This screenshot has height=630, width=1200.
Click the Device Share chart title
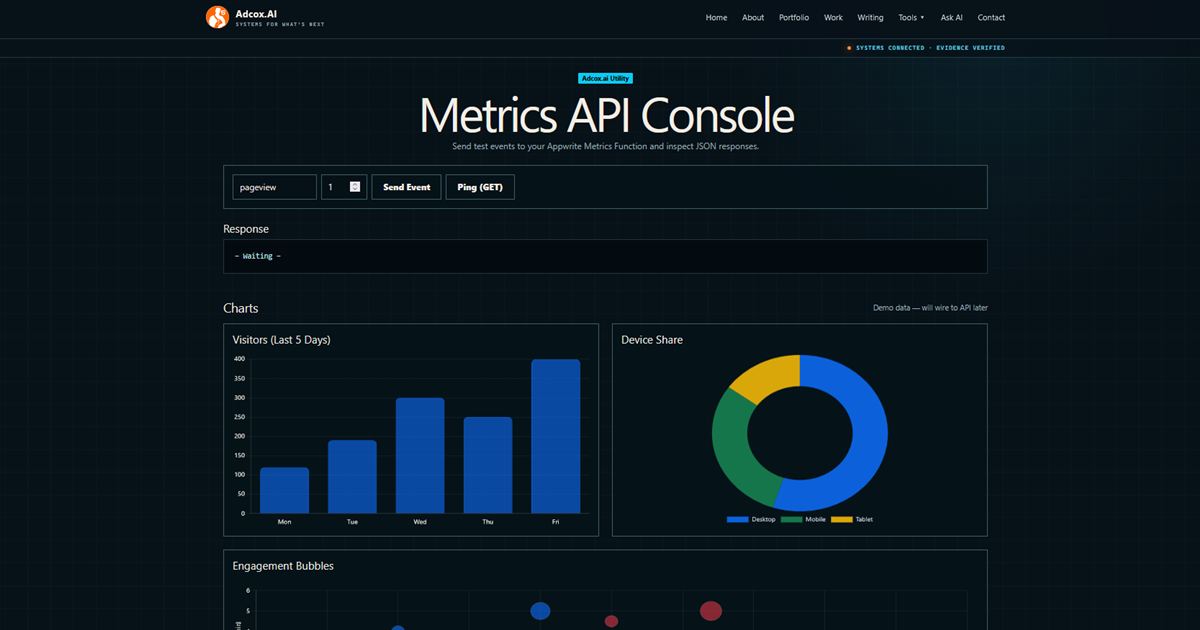(652, 340)
